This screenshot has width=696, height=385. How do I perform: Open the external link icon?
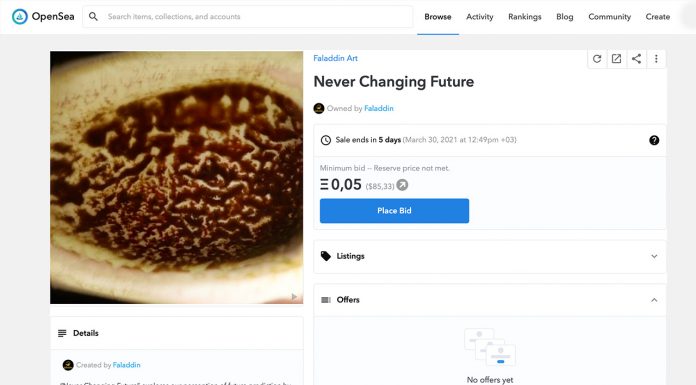616,59
